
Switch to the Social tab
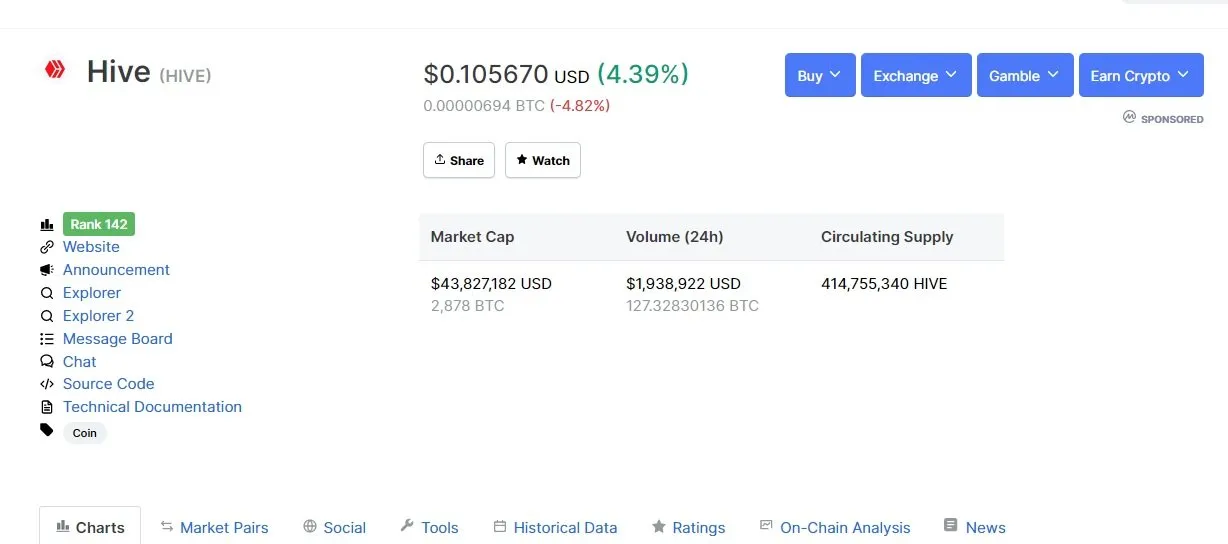(x=334, y=527)
